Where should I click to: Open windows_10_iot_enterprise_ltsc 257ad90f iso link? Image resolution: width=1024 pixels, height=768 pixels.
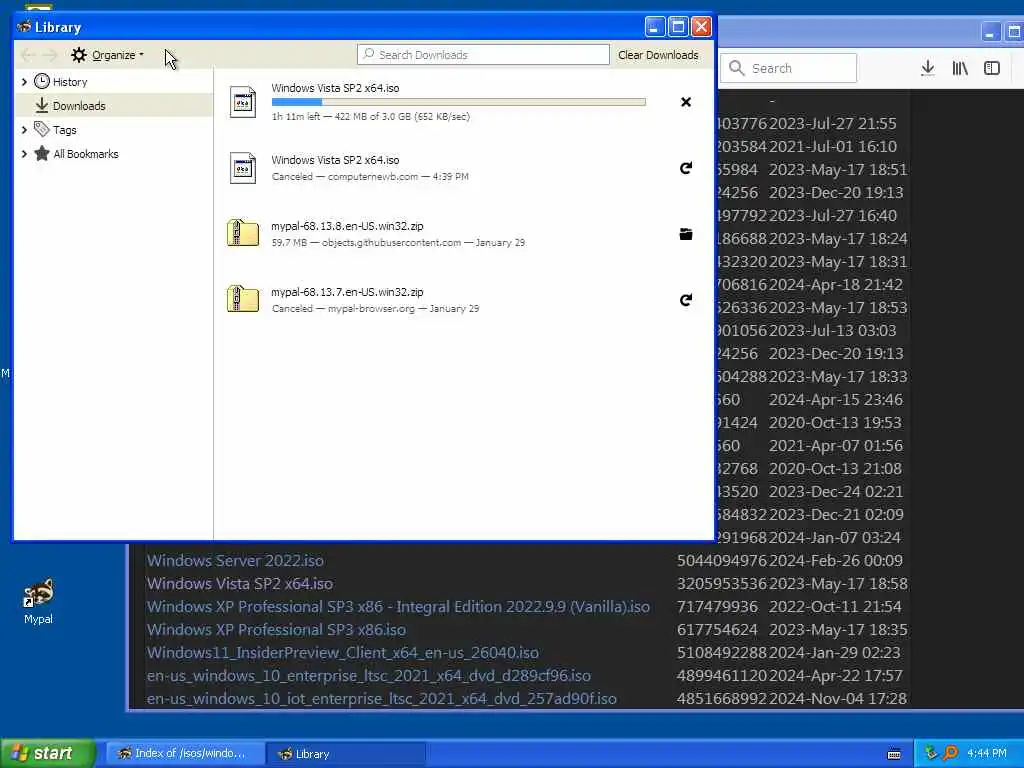(x=382, y=698)
